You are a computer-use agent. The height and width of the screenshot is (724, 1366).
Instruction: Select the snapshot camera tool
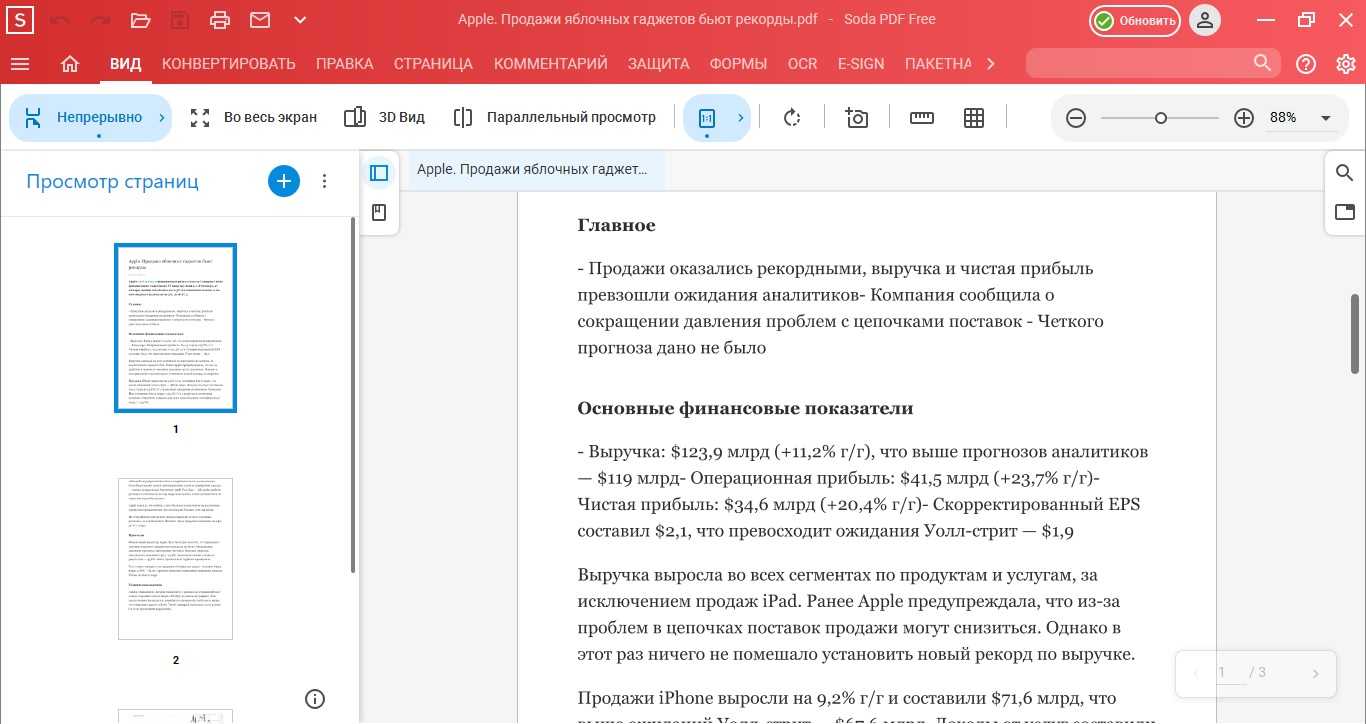[x=856, y=118]
